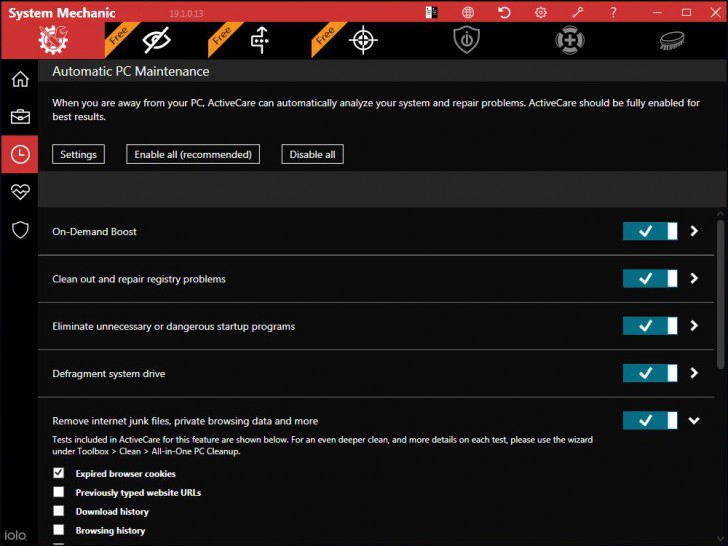This screenshot has height=546, width=728.
Task: Toggle the registry problems repair switch
Action: click(650, 278)
